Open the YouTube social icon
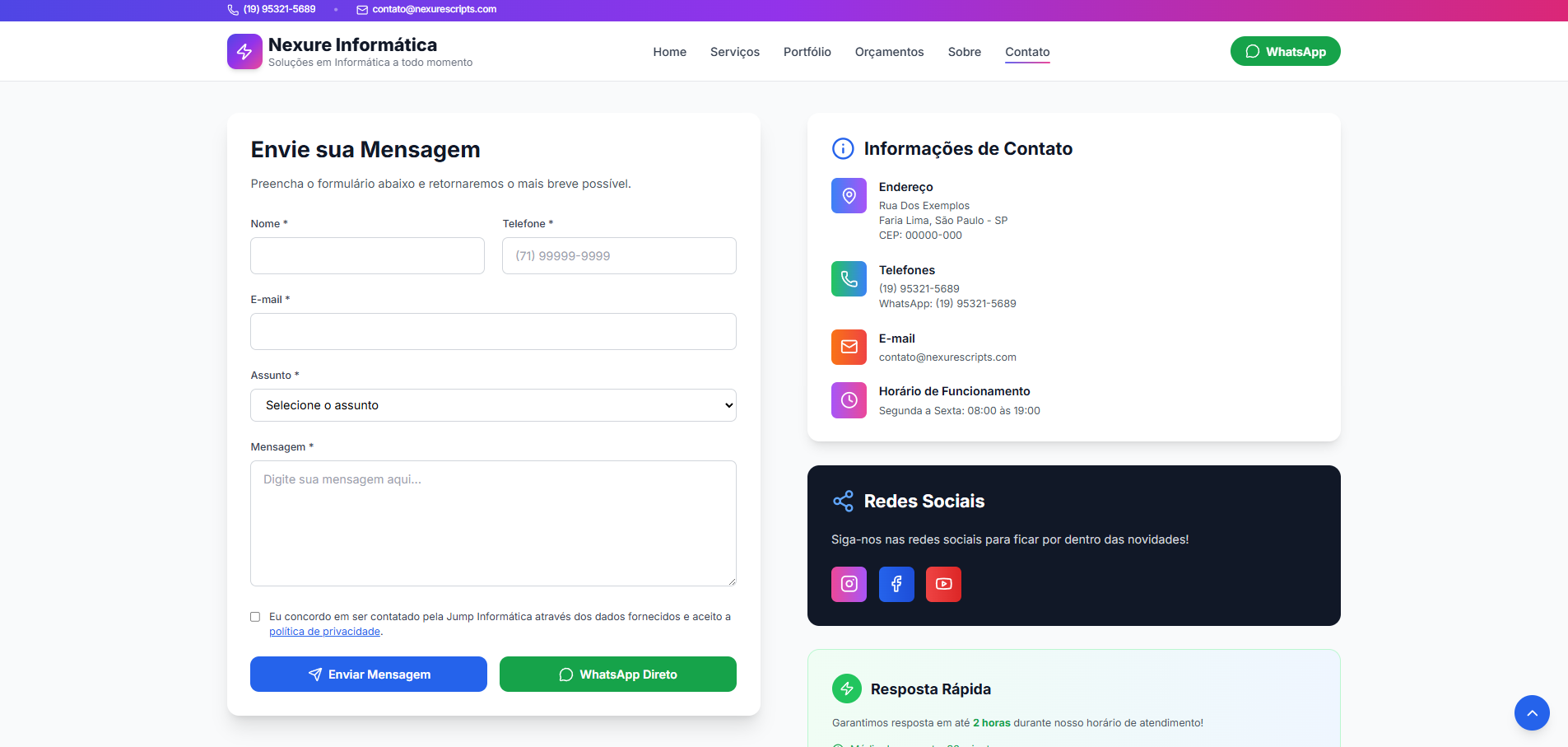This screenshot has width=1568, height=747. [x=943, y=584]
